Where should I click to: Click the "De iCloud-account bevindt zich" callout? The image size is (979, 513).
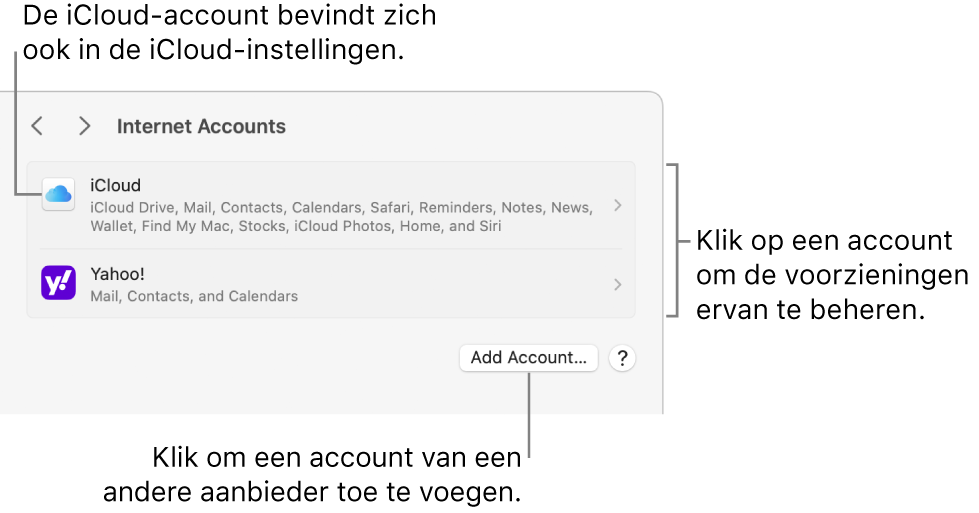[229, 17]
